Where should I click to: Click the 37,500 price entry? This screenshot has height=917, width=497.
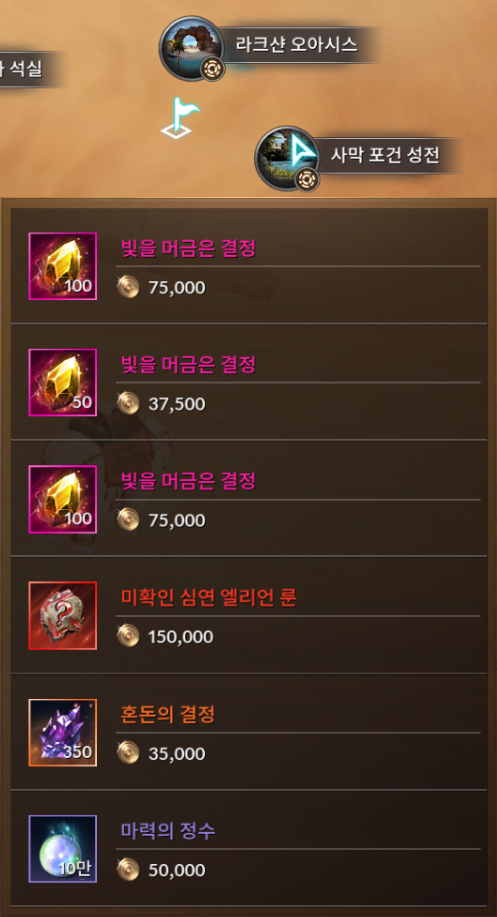pos(177,404)
